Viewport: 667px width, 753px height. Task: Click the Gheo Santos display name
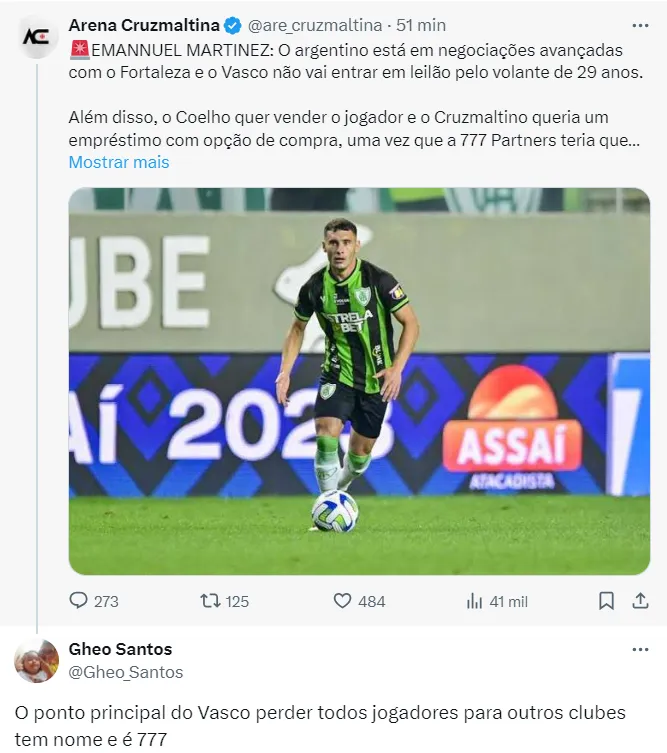(120, 650)
